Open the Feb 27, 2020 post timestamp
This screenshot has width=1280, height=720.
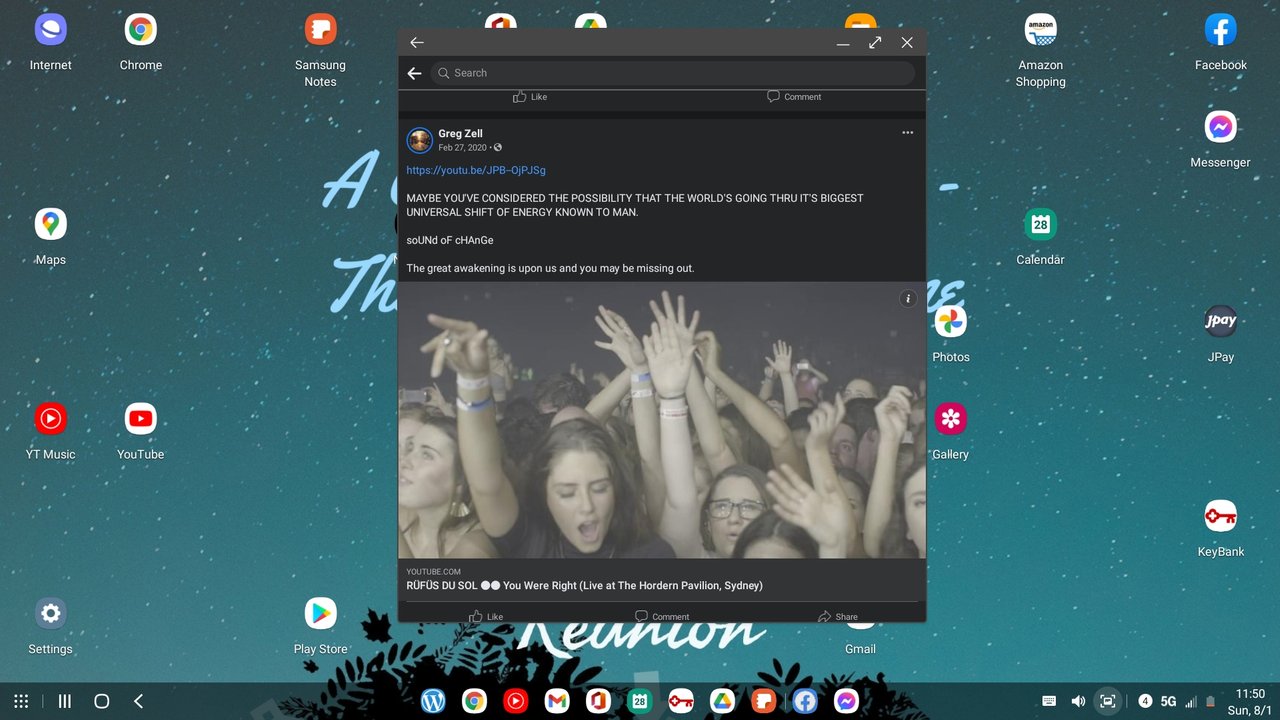(x=462, y=148)
